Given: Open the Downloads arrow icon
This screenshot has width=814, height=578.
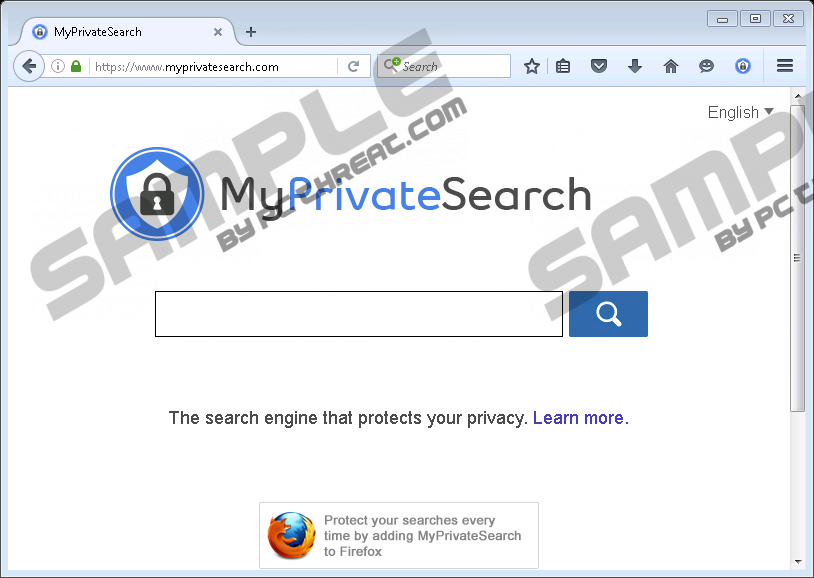Looking at the screenshot, I should pos(635,66).
